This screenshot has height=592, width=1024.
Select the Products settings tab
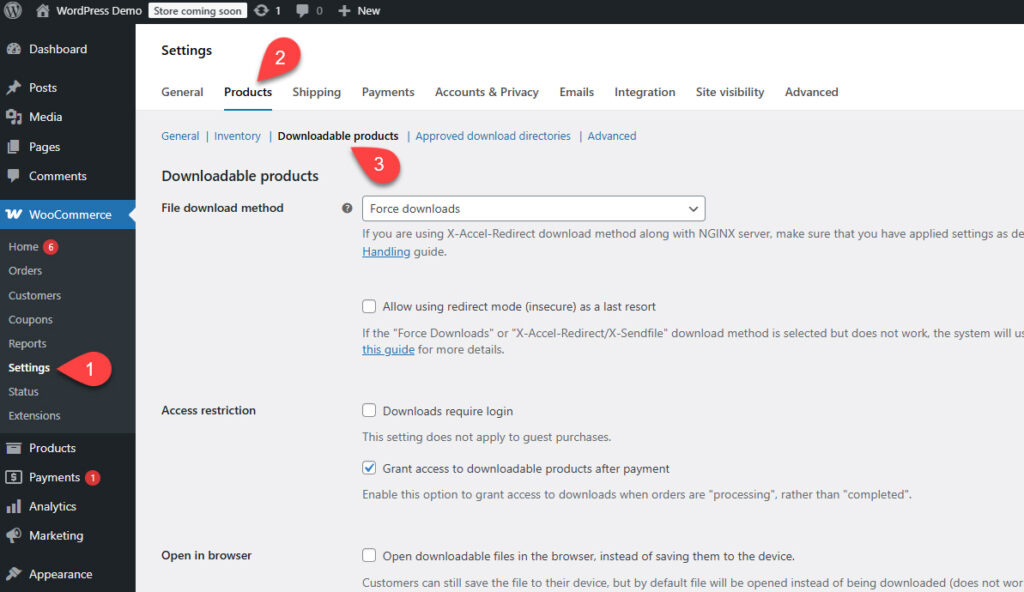point(248,92)
